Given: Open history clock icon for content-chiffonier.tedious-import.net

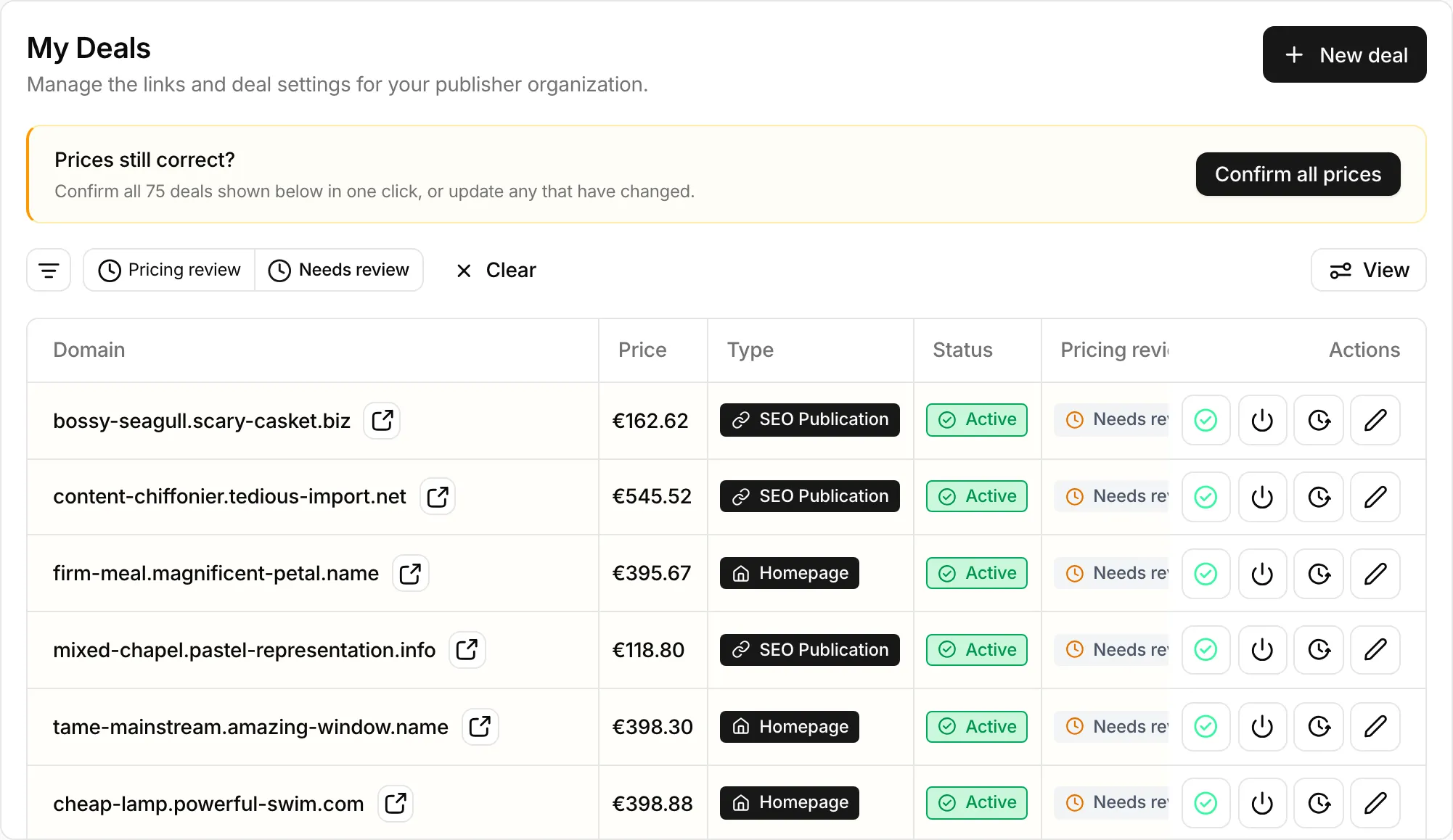Looking at the screenshot, I should click(x=1319, y=497).
